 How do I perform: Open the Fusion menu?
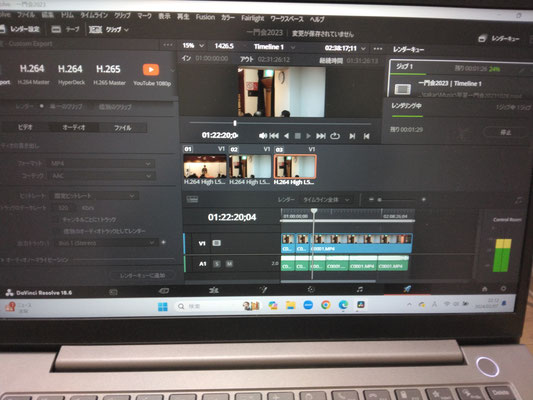(x=205, y=17)
